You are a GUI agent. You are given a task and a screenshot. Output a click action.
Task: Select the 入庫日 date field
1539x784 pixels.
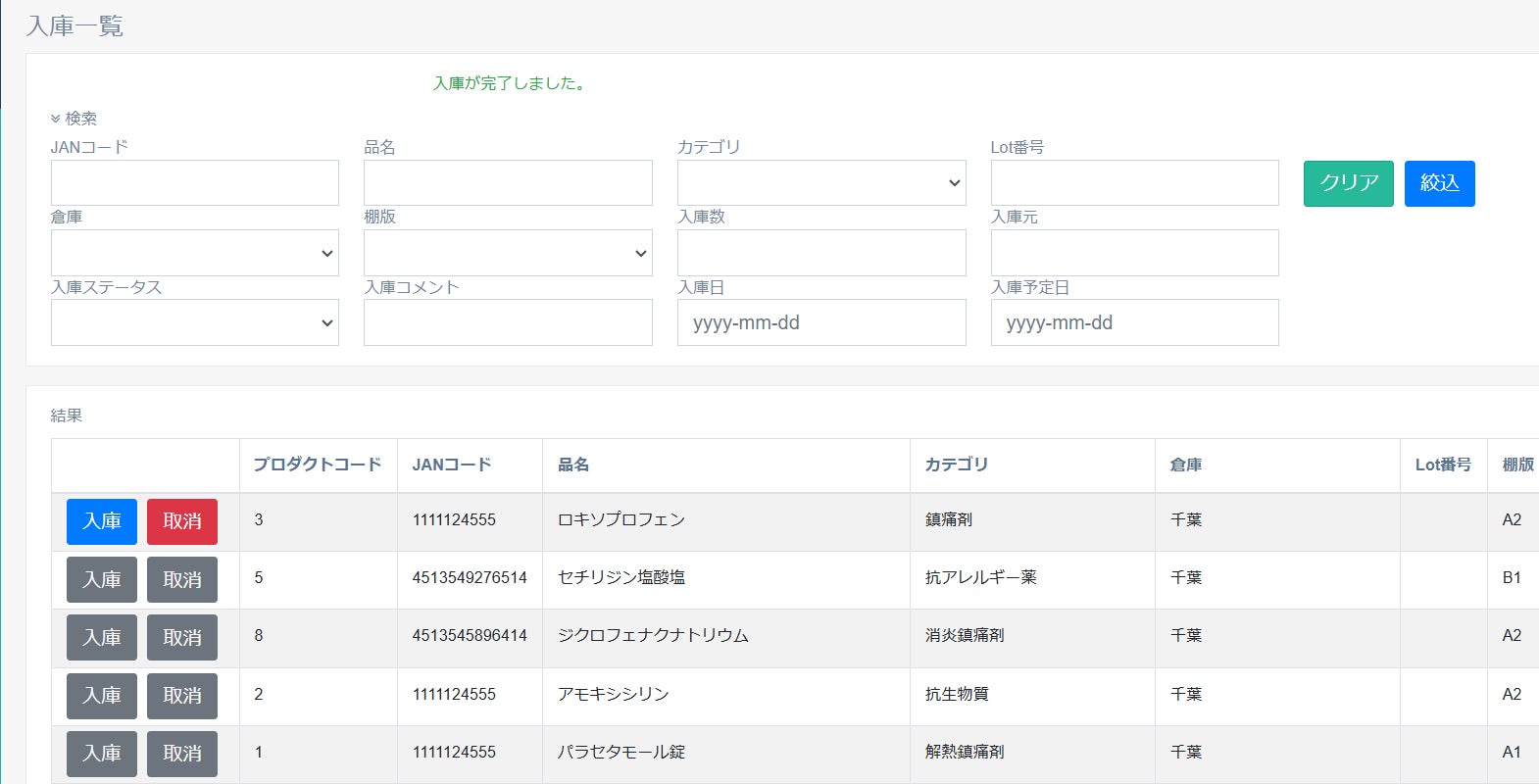(820, 322)
